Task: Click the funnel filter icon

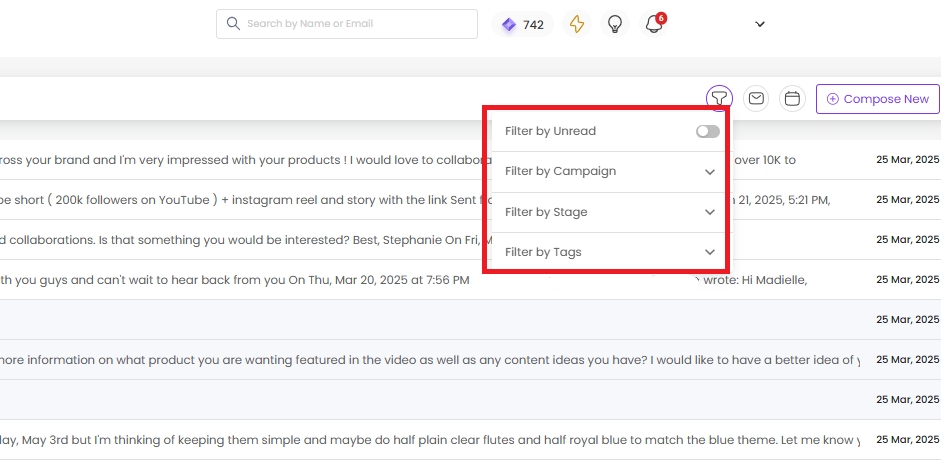Action: [719, 98]
